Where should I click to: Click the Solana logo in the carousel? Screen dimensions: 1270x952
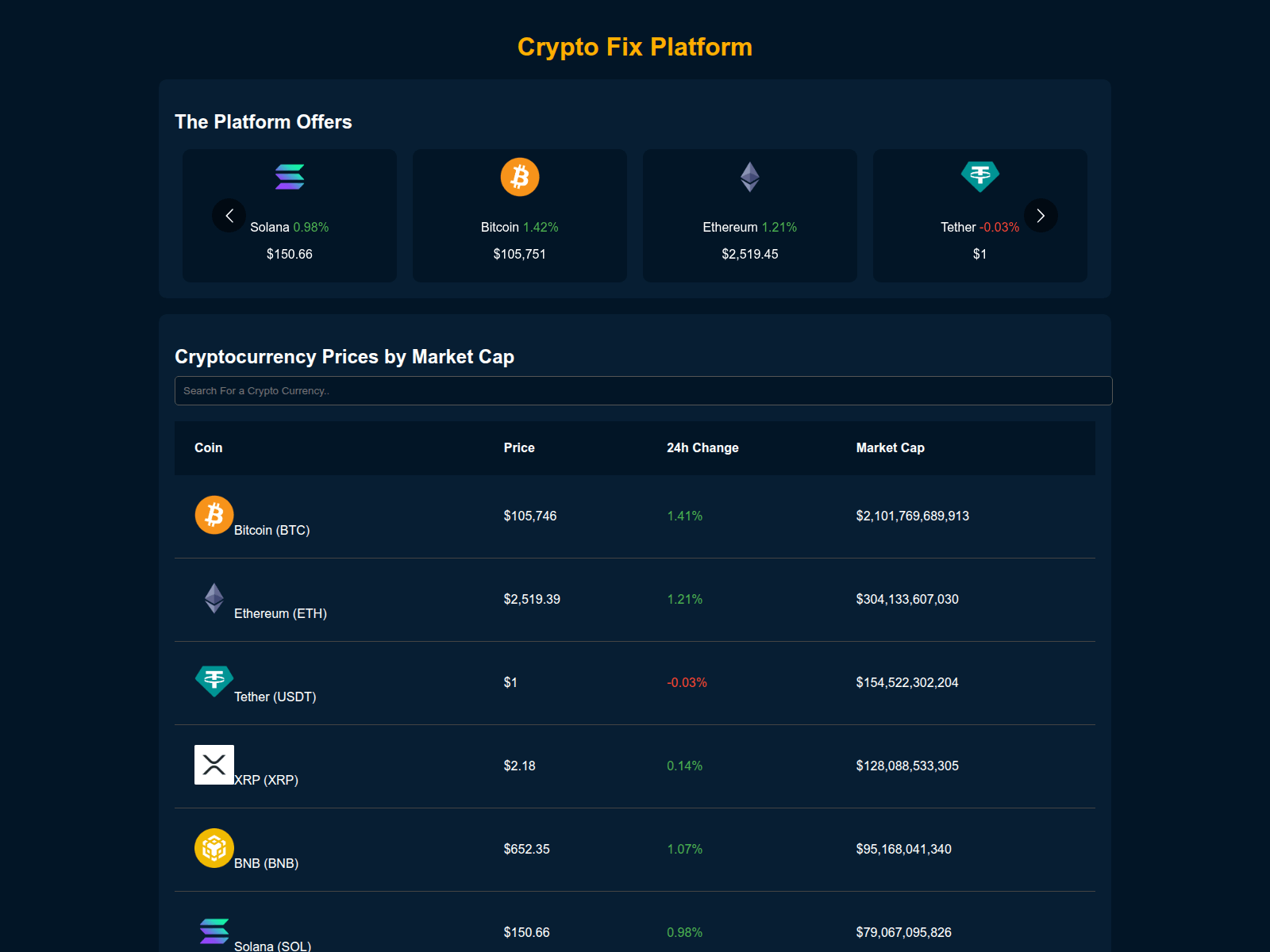(x=290, y=177)
